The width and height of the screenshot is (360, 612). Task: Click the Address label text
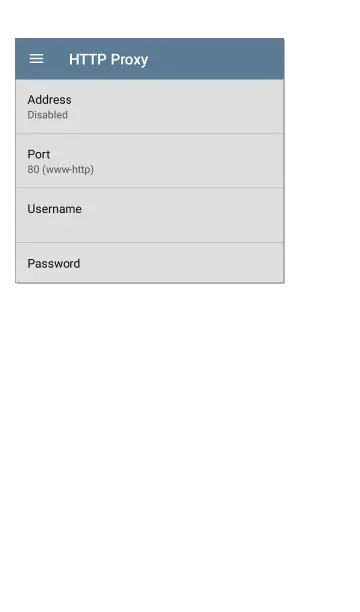point(50,100)
